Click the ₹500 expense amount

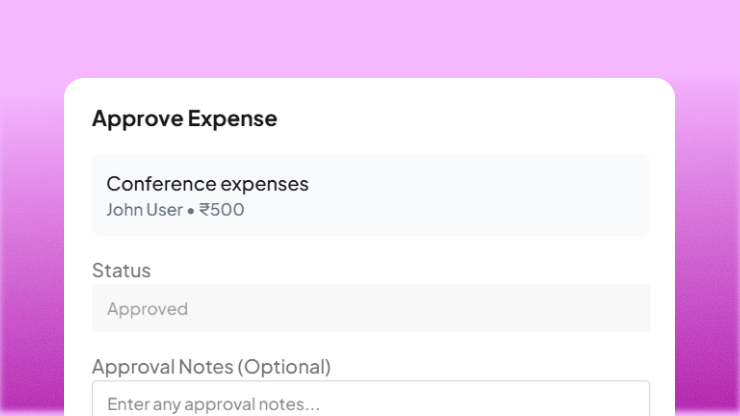pos(221,210)
